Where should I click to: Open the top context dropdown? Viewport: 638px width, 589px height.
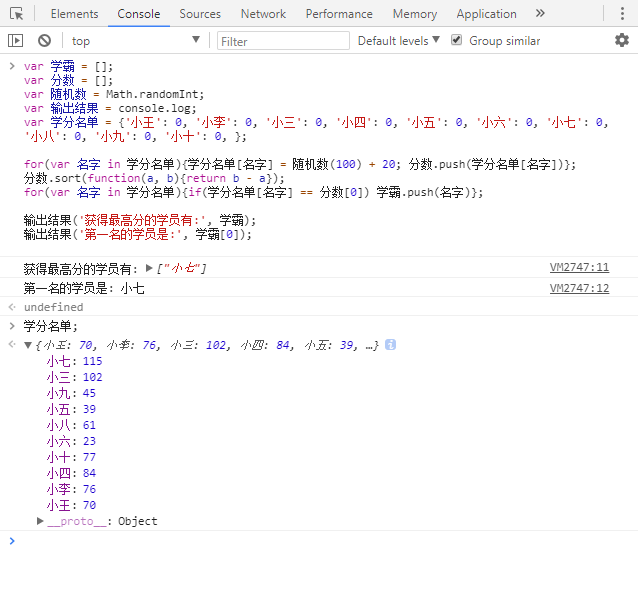coord(135,41)
